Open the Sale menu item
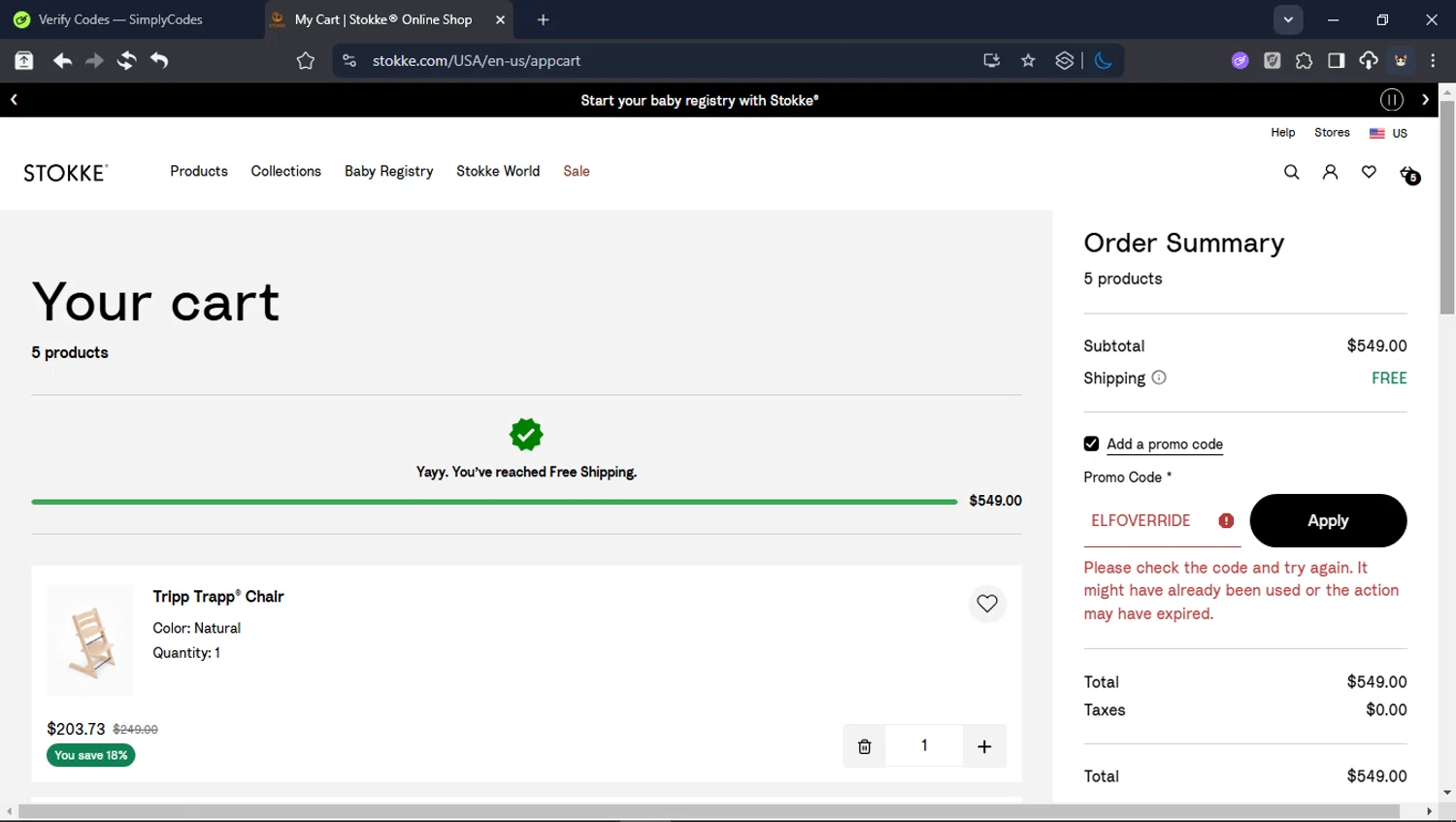Image resolution: width=1456 pixels, height=822 pixels. tap(577, 171)
